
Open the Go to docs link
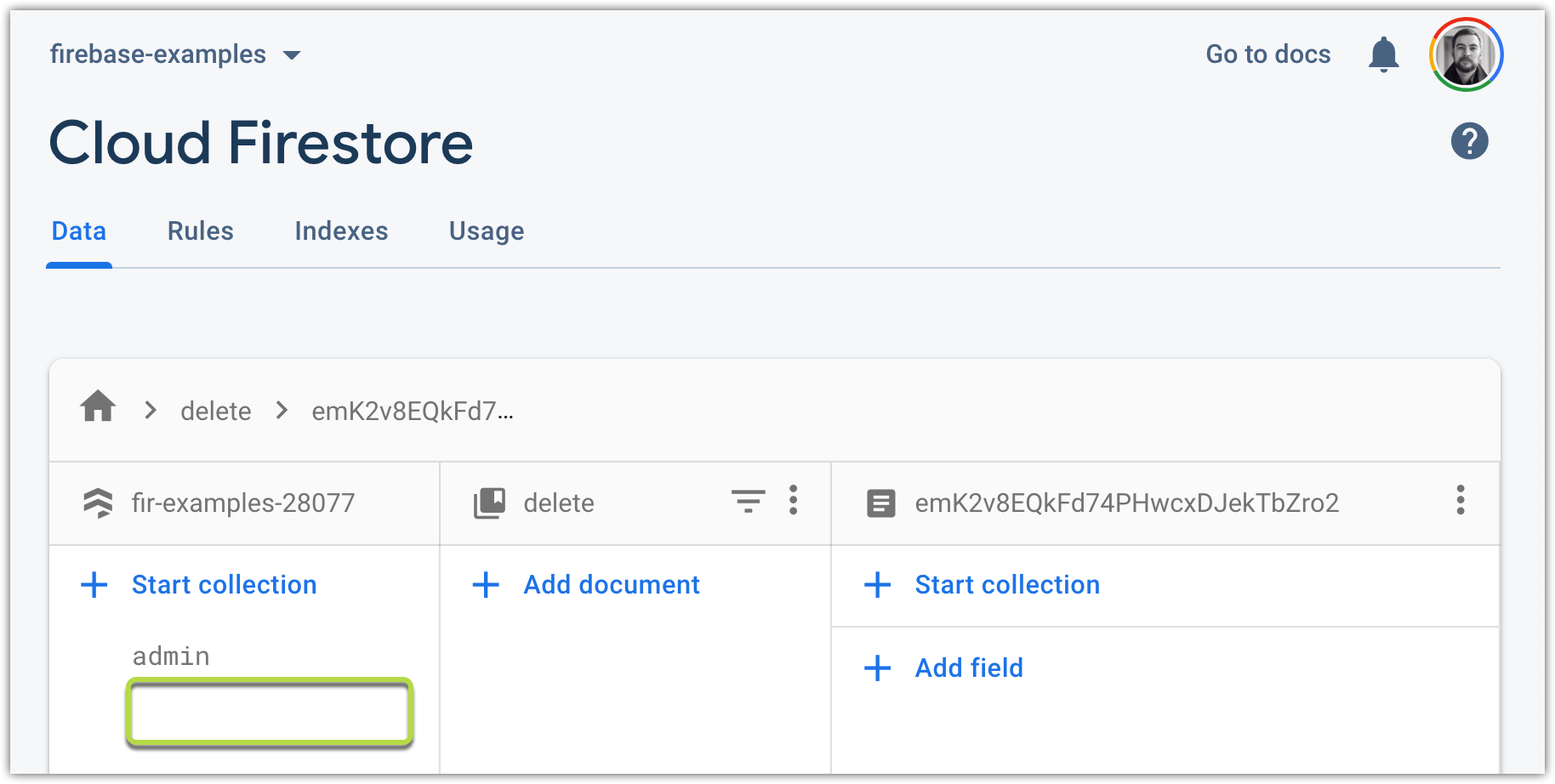pos(1267,54)
